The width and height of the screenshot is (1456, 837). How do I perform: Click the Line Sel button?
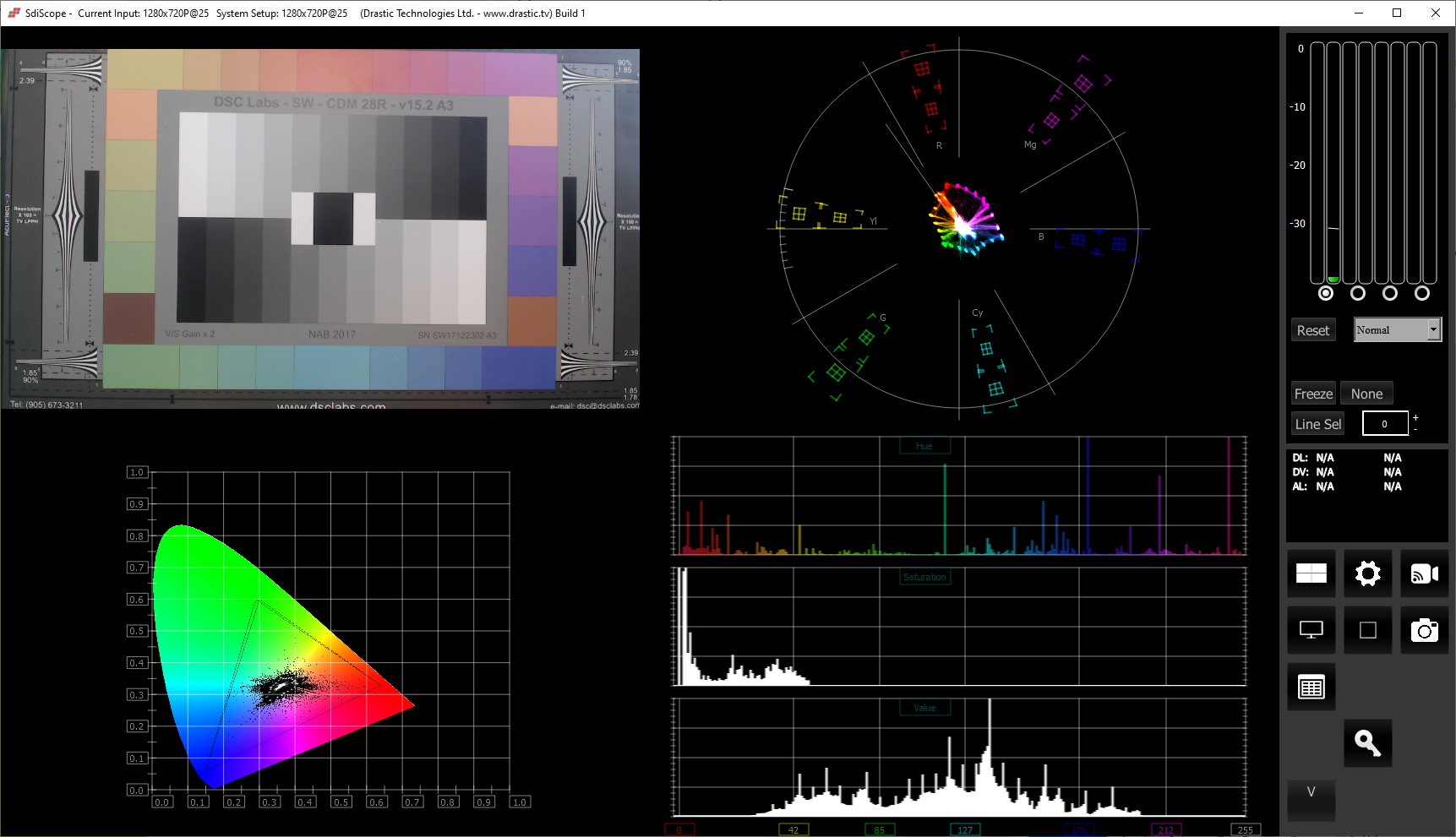point(1318,424)
